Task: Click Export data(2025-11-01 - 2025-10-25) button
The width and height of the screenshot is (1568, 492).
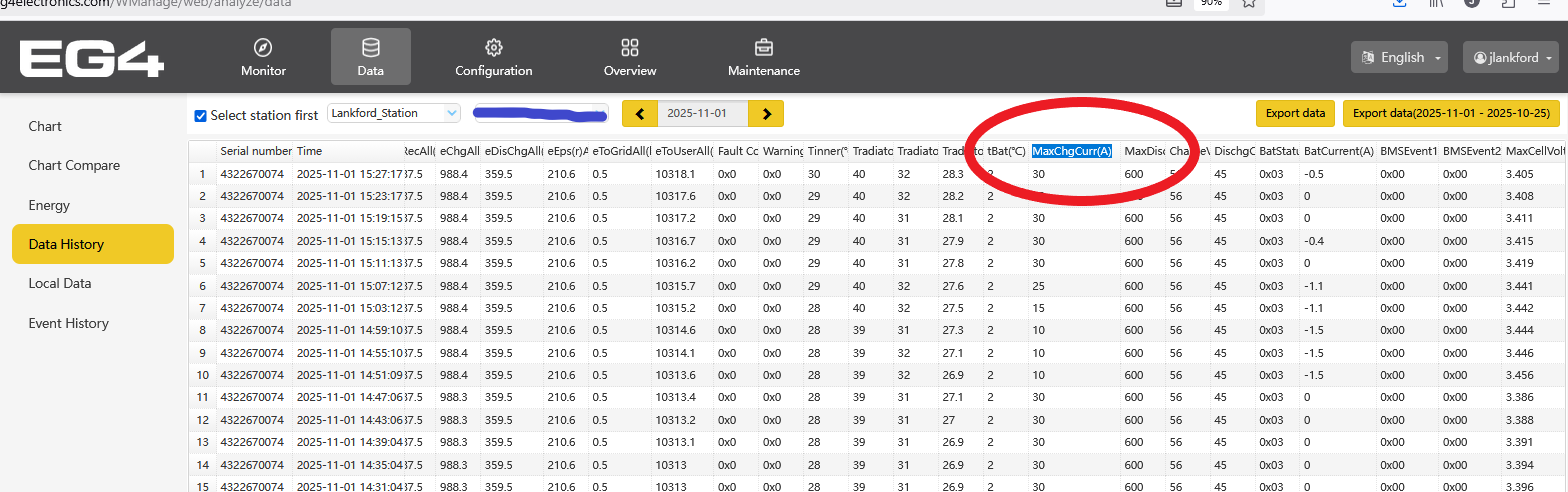Action: pyautogui.click(x=1450, y=113)
